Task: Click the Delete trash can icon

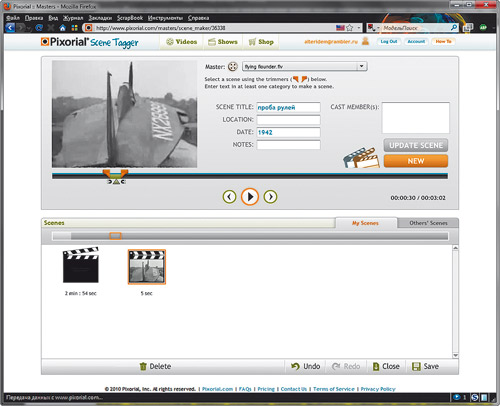Action: (143, 366)
